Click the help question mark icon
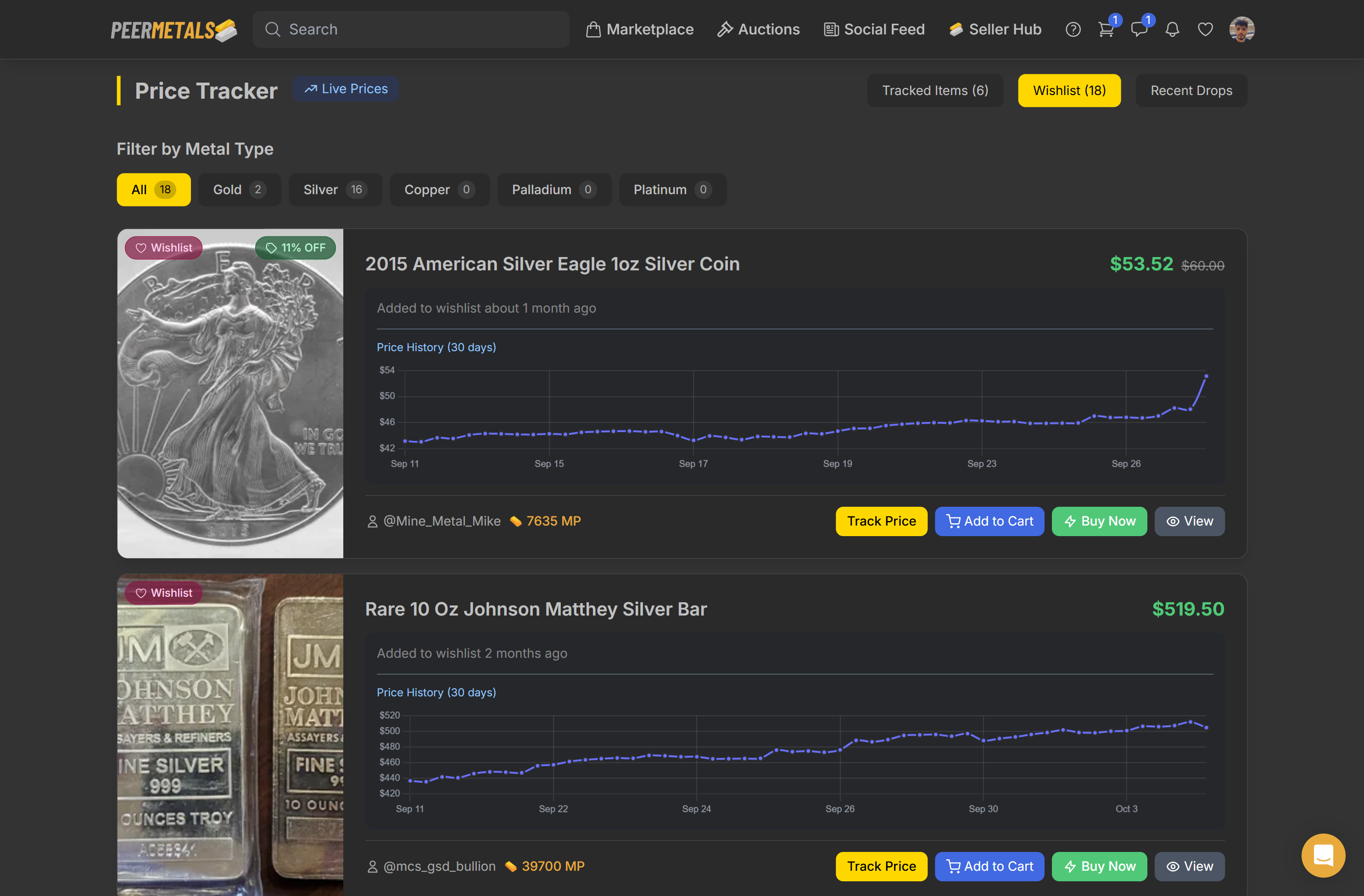Viewport: 1364px width, 896px height. click(1073, 29)
